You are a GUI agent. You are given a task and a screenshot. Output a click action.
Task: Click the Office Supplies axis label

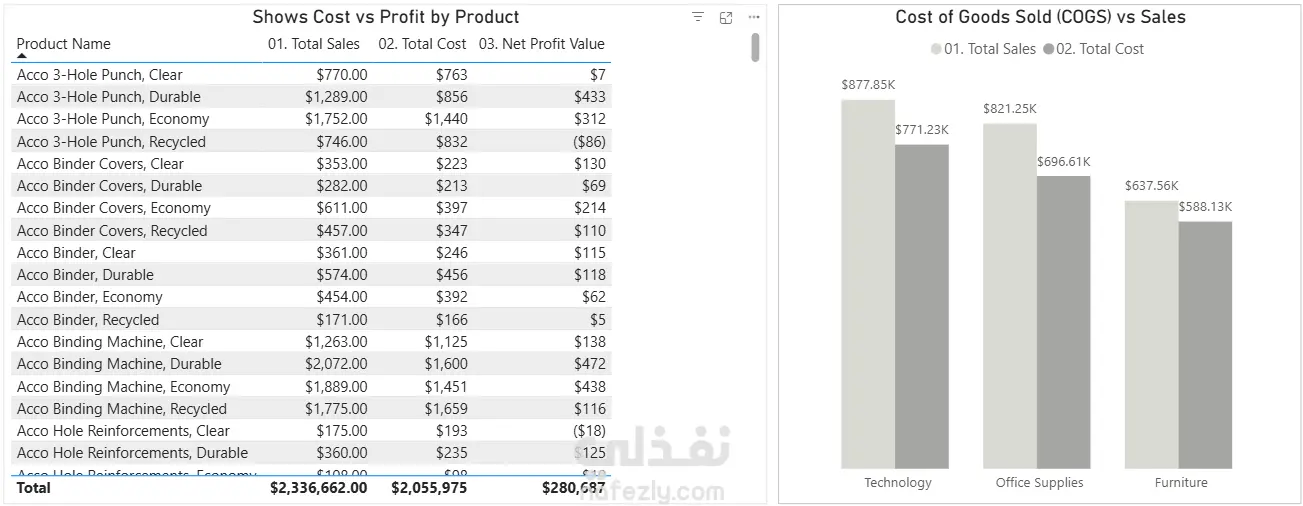click(x=1039, y=483)
